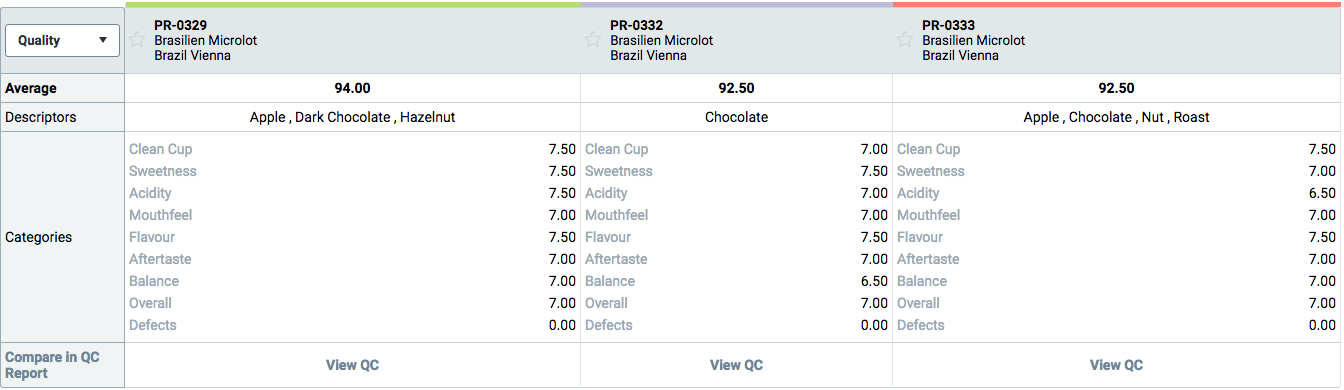
Task: Select the PR-0329 sample header title
Action: click(181, 25)
